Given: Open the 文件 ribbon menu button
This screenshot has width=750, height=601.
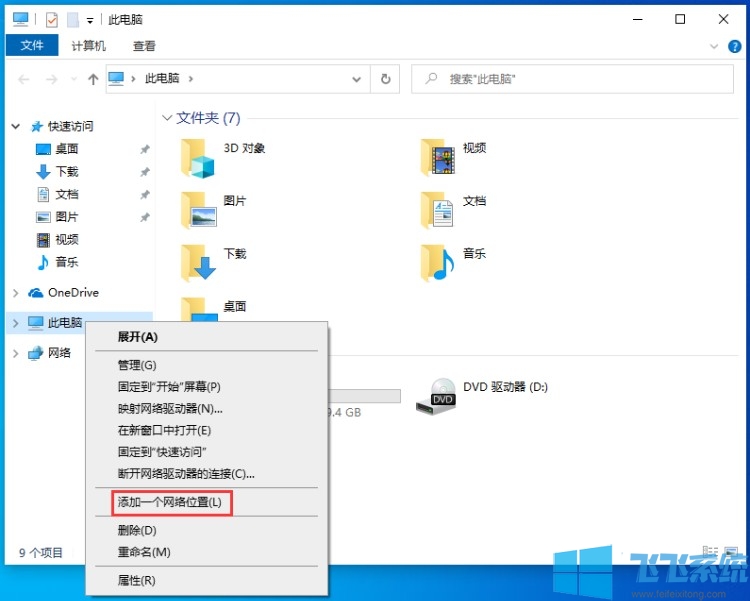Looking at the screenshot, I should (32, 46).
